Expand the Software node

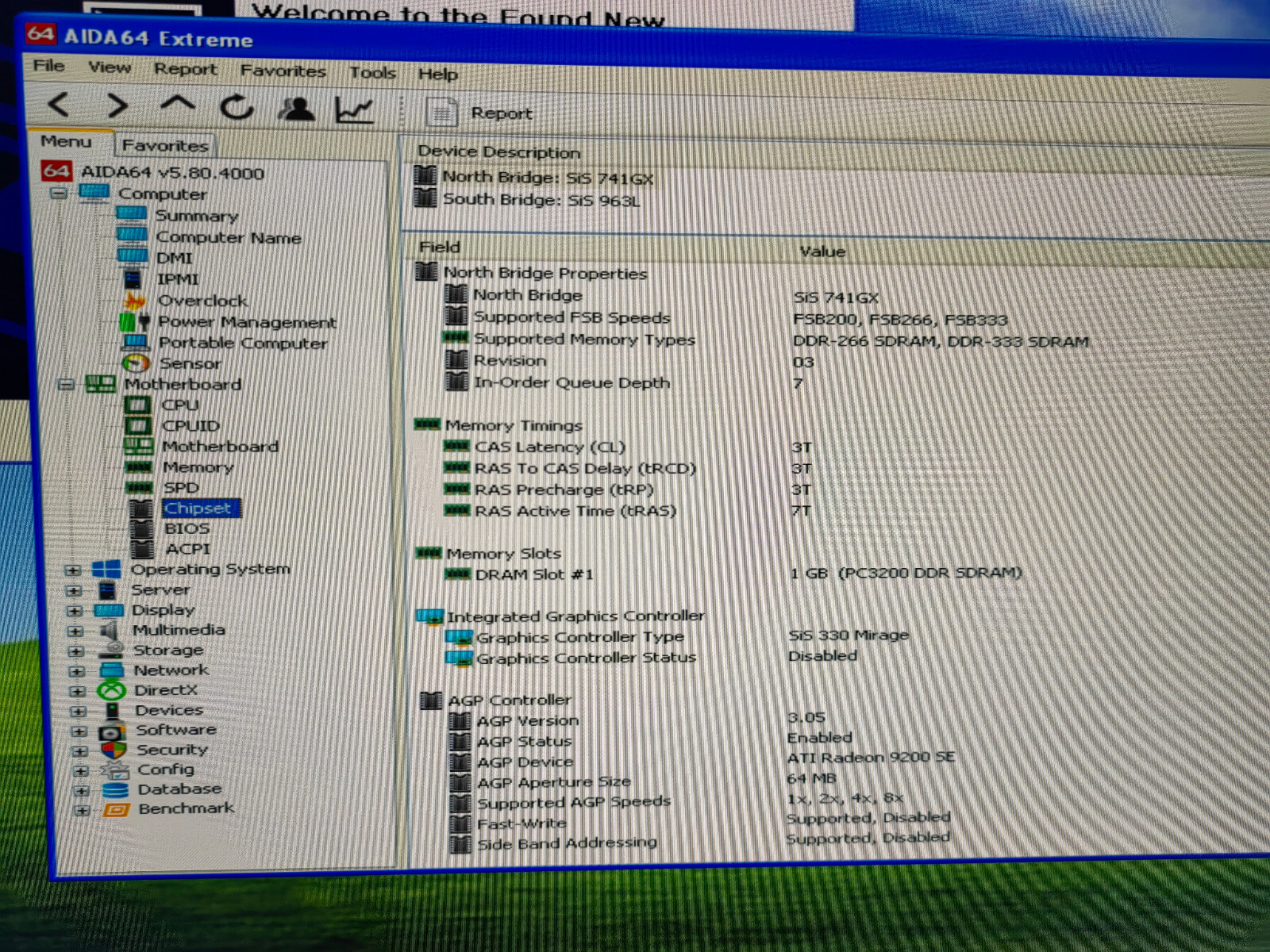tap(79, 731)
